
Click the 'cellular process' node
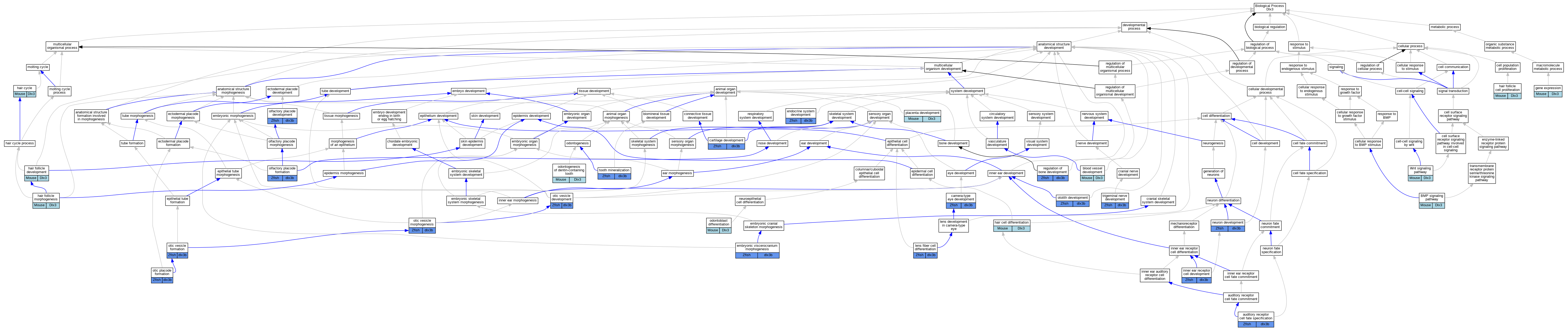1410,46
